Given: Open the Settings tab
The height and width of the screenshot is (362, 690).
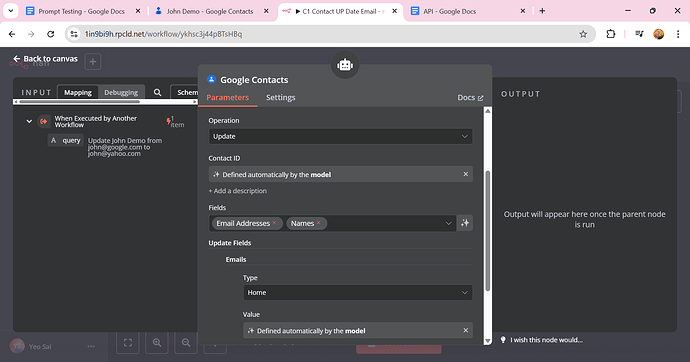Looking at the screenshot, I should coord(280,98).
